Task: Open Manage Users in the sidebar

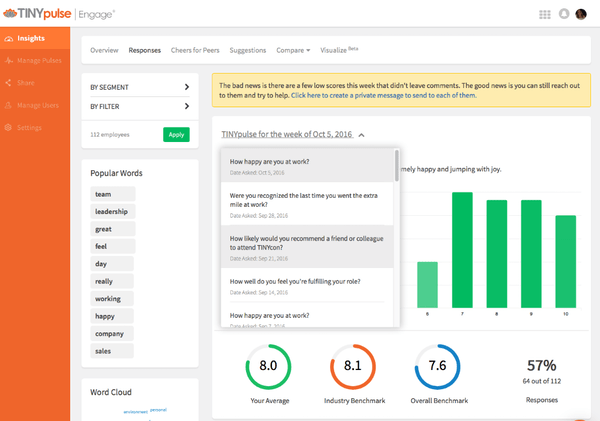Action: click(x=35, y=105)
